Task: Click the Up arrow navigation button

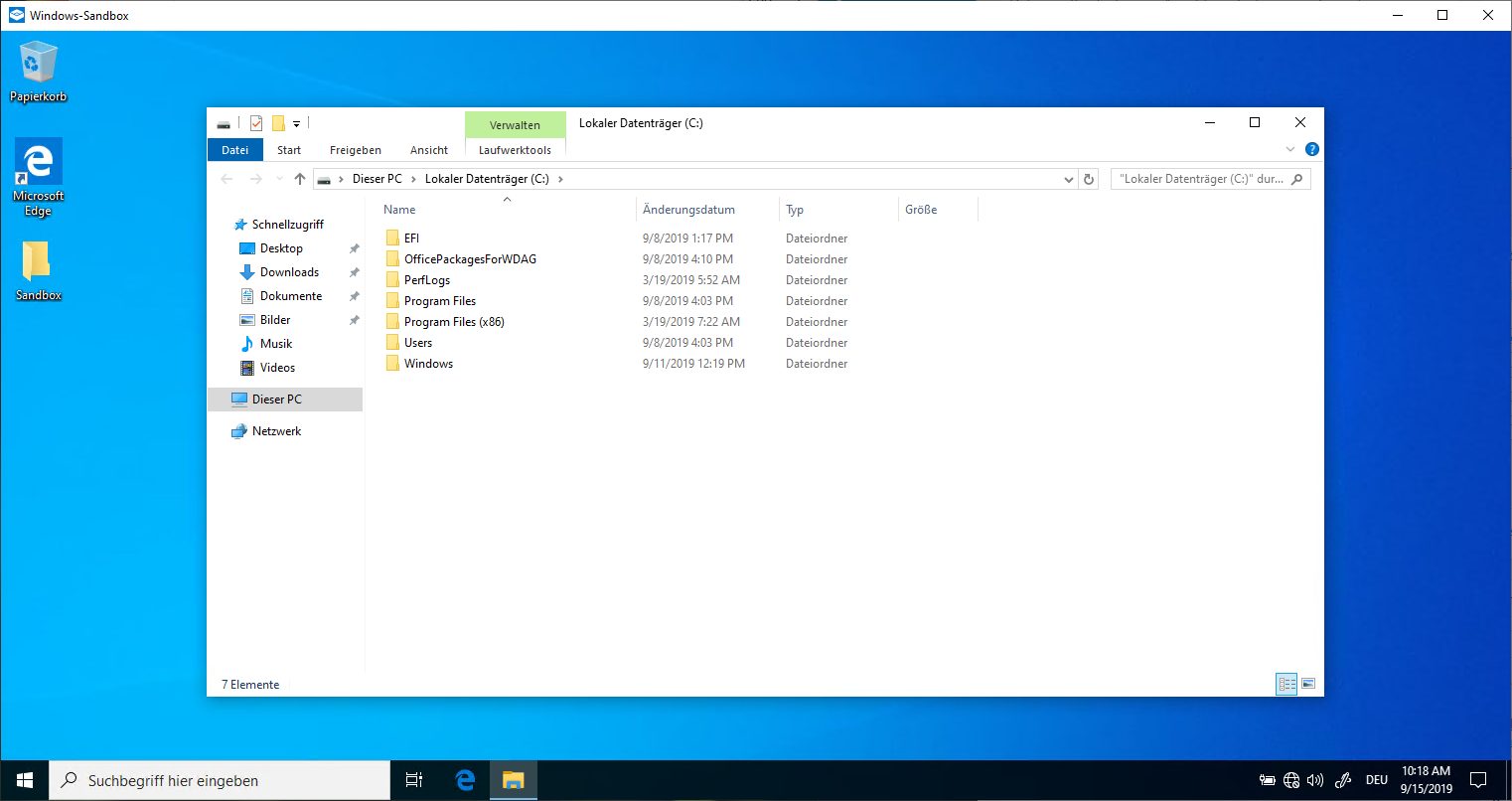Action: [x=300, y=179]
